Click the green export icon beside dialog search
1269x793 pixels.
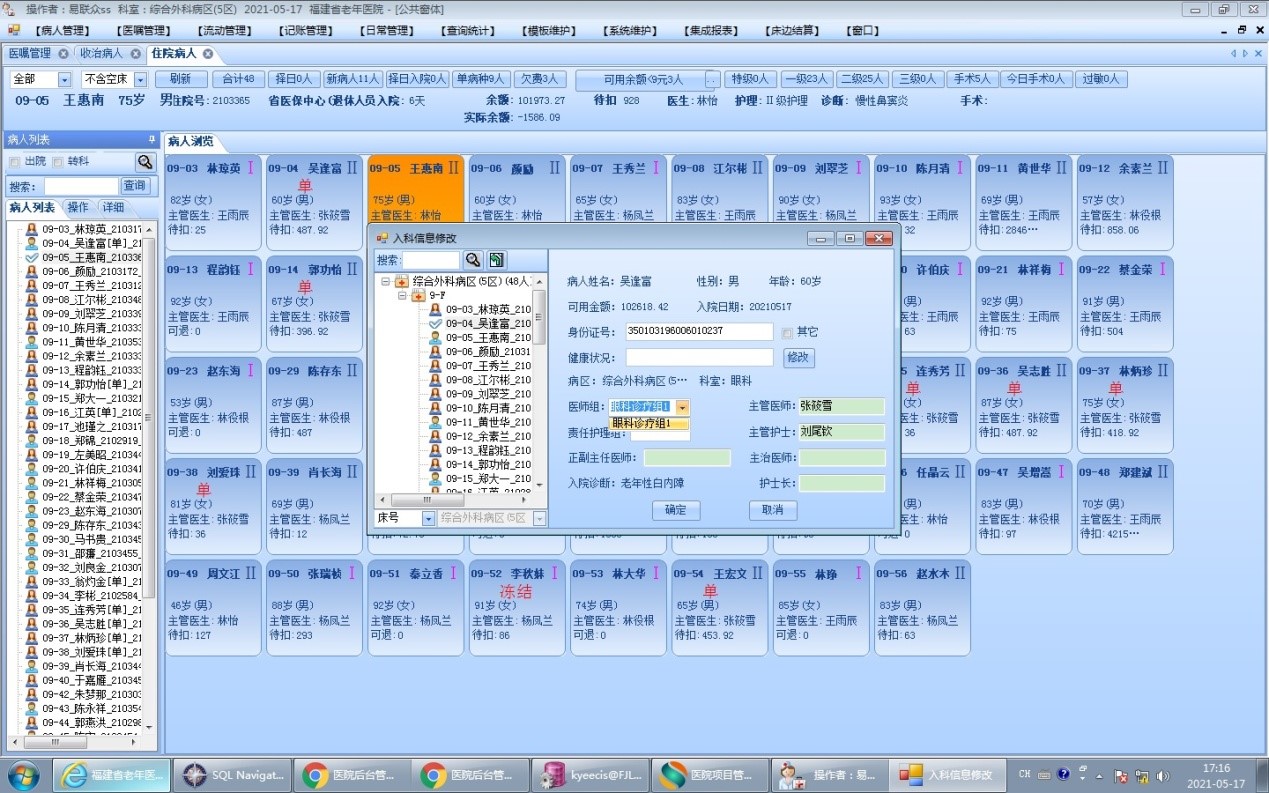click(x=496, y=260)
